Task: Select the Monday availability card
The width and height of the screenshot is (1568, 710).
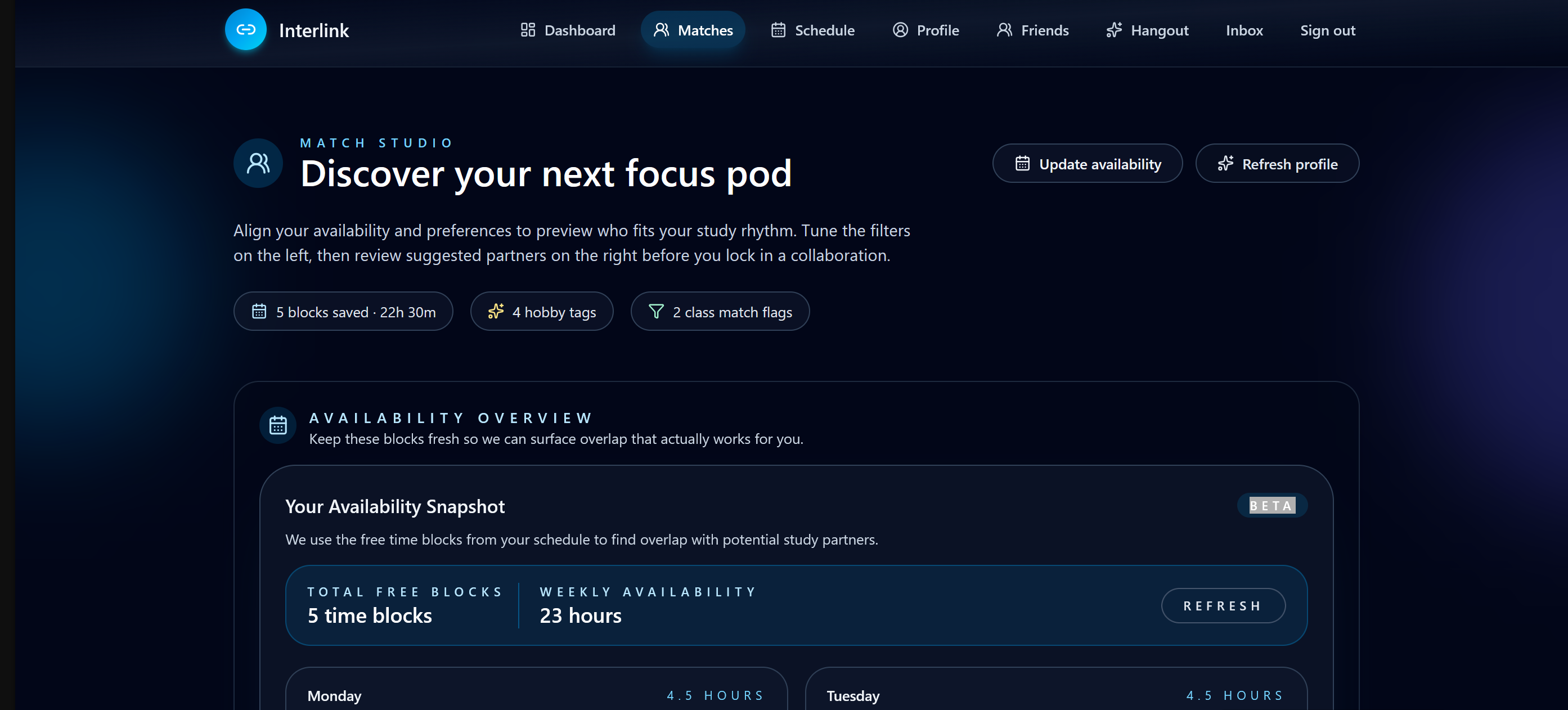Action: pyautogui.click(x=536, y=695)
